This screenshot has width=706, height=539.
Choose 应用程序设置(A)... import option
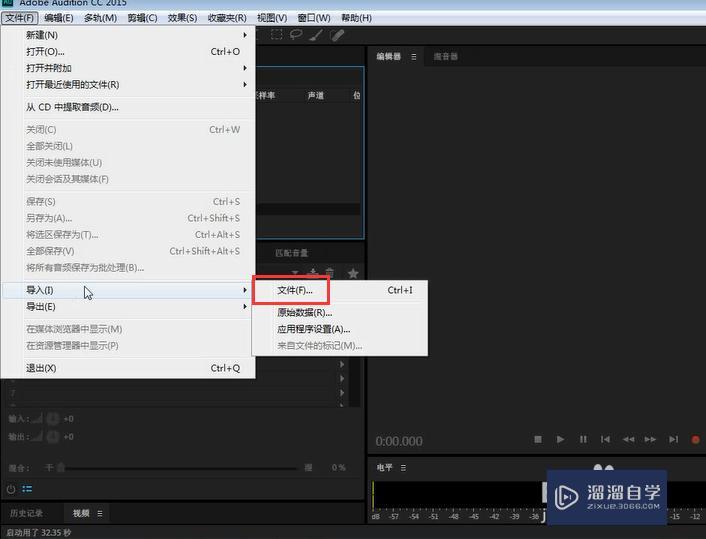(x=340, y=329)
